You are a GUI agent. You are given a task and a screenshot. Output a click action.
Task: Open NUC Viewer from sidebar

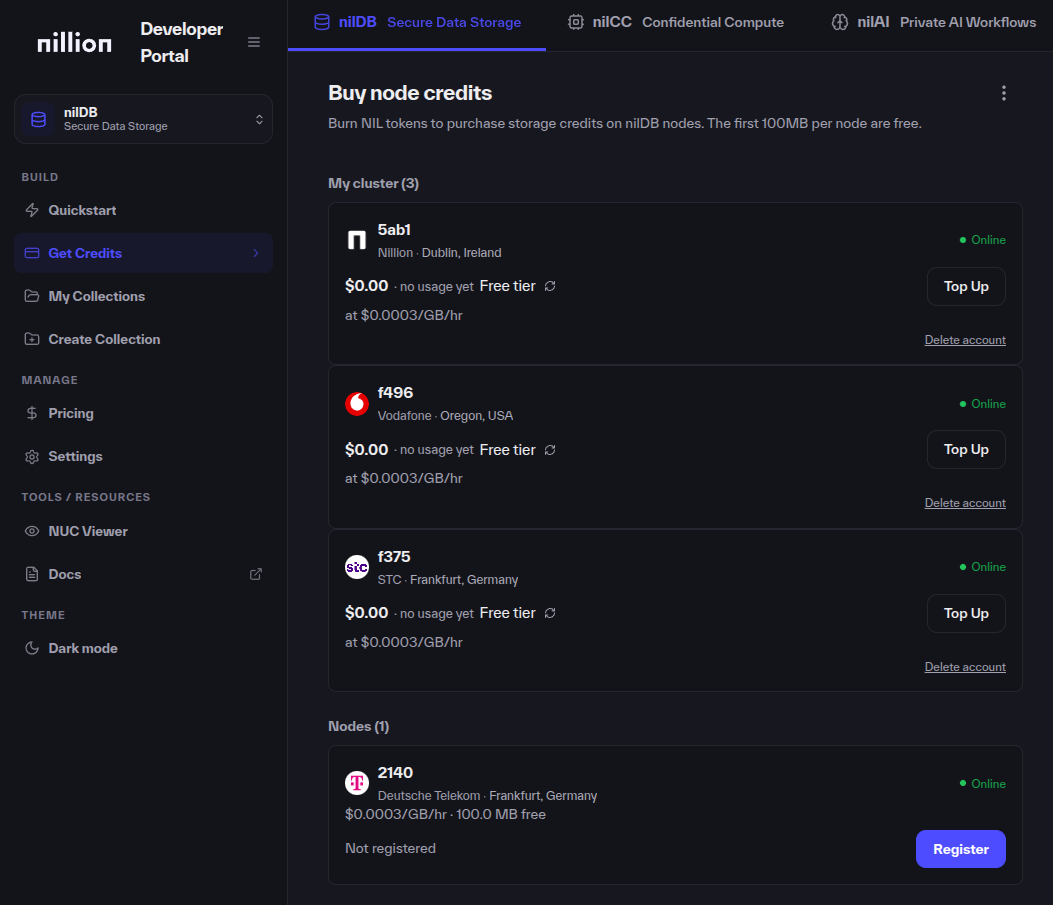(88, 531)
